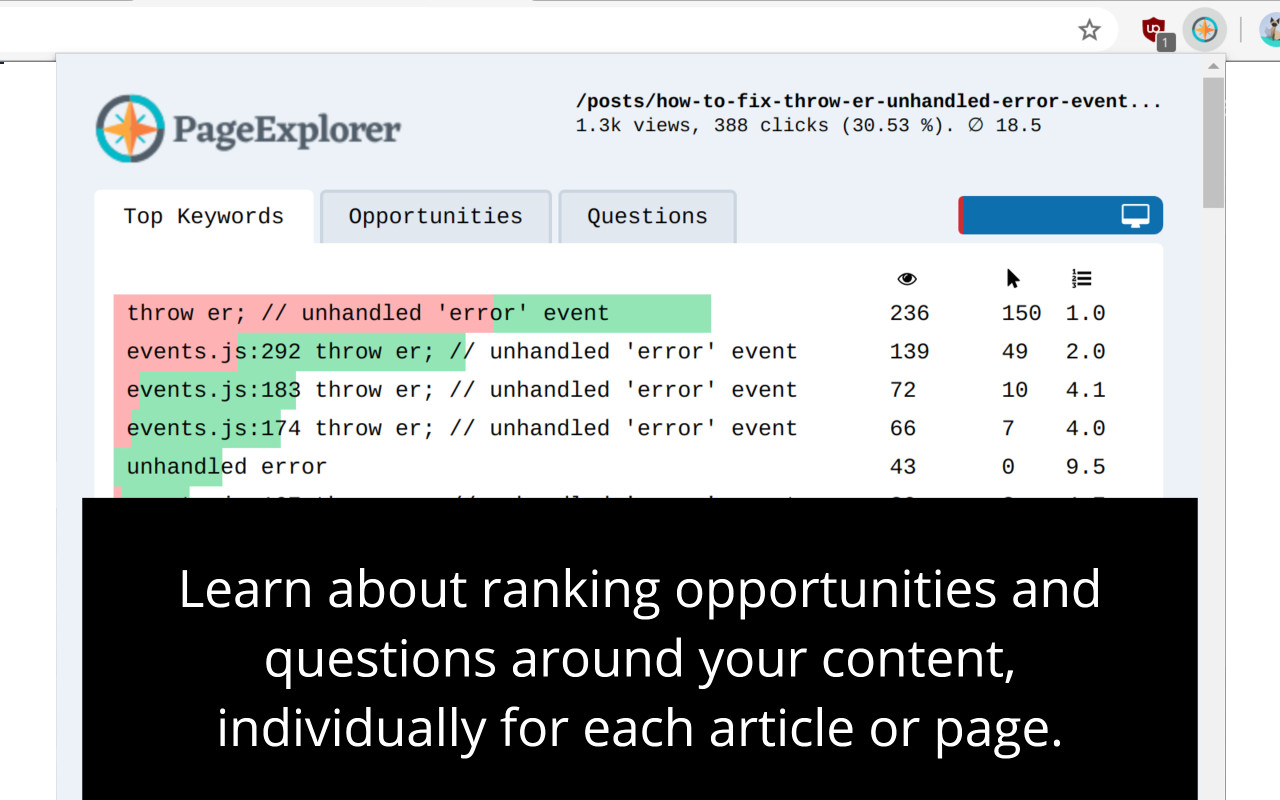Image resolution: width=1280 pixels, height=800 pixels.
Task: Click the monitor icon on the blue toggle
Action: 1133,214
